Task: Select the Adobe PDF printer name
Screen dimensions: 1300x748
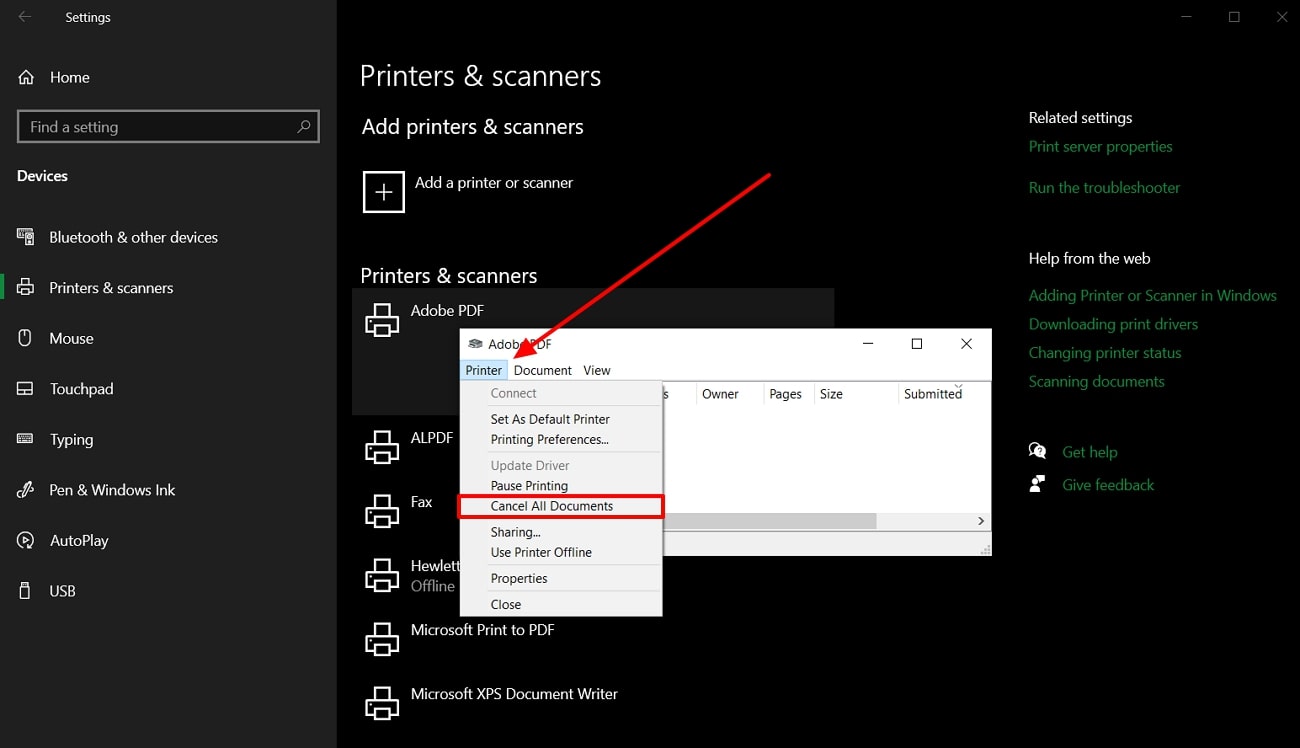Action: [x=447, y=311]
